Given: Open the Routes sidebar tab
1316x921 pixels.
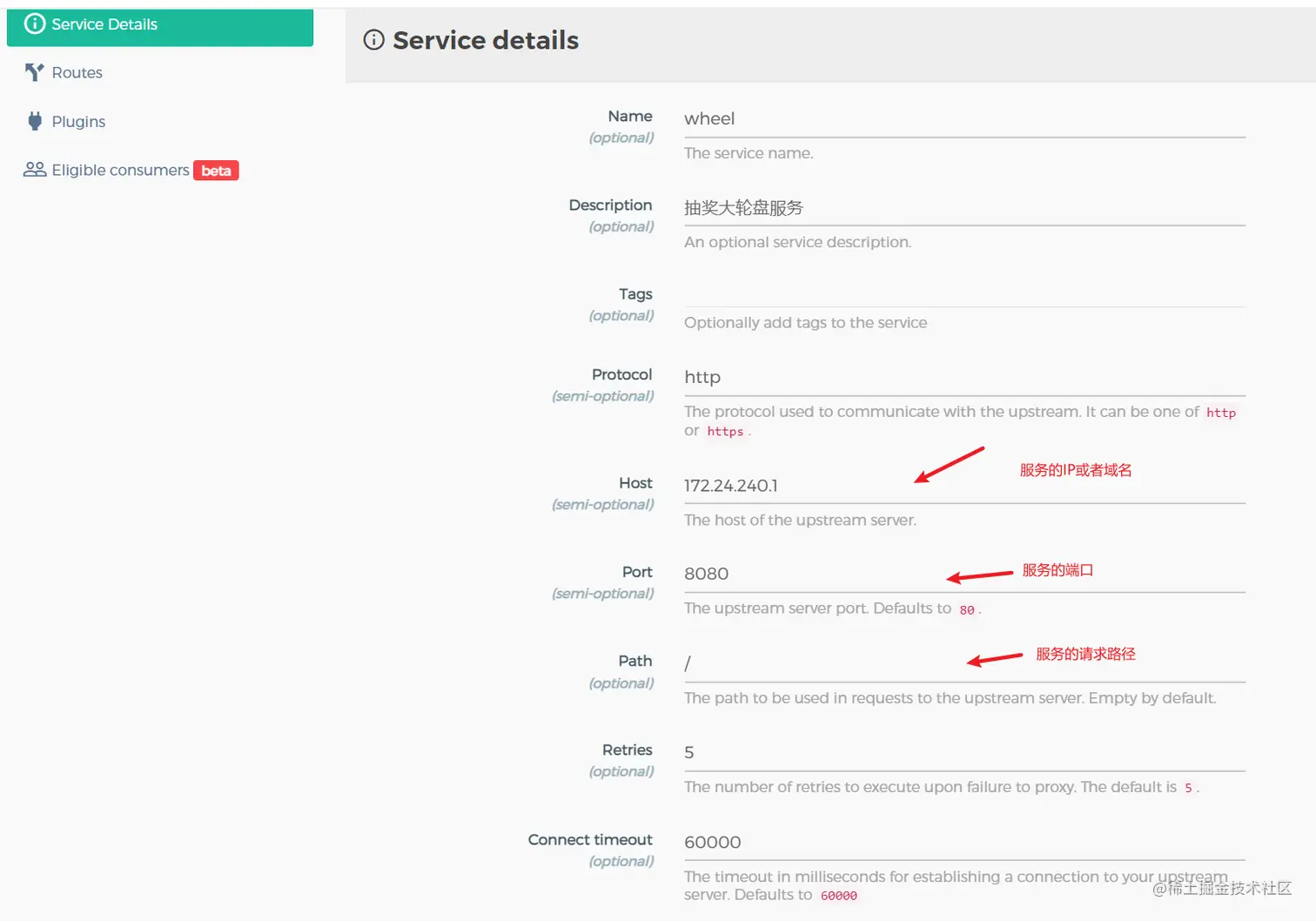Looking at the screenshot, I should [x=160, y=72].
